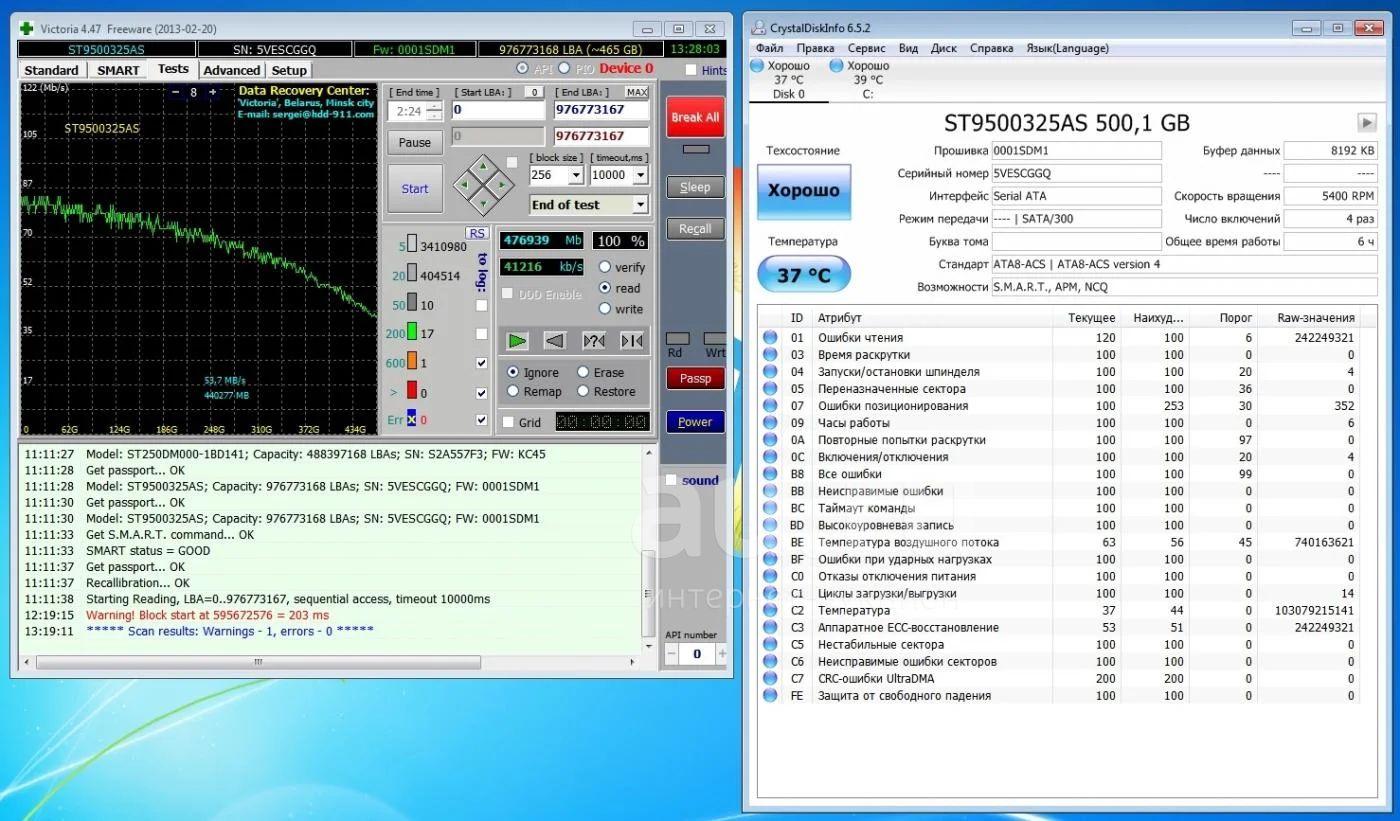Viewport: 1400px width, 821px height.
Task: Open the timeout ms dropdown
Action: click(641, 175)
